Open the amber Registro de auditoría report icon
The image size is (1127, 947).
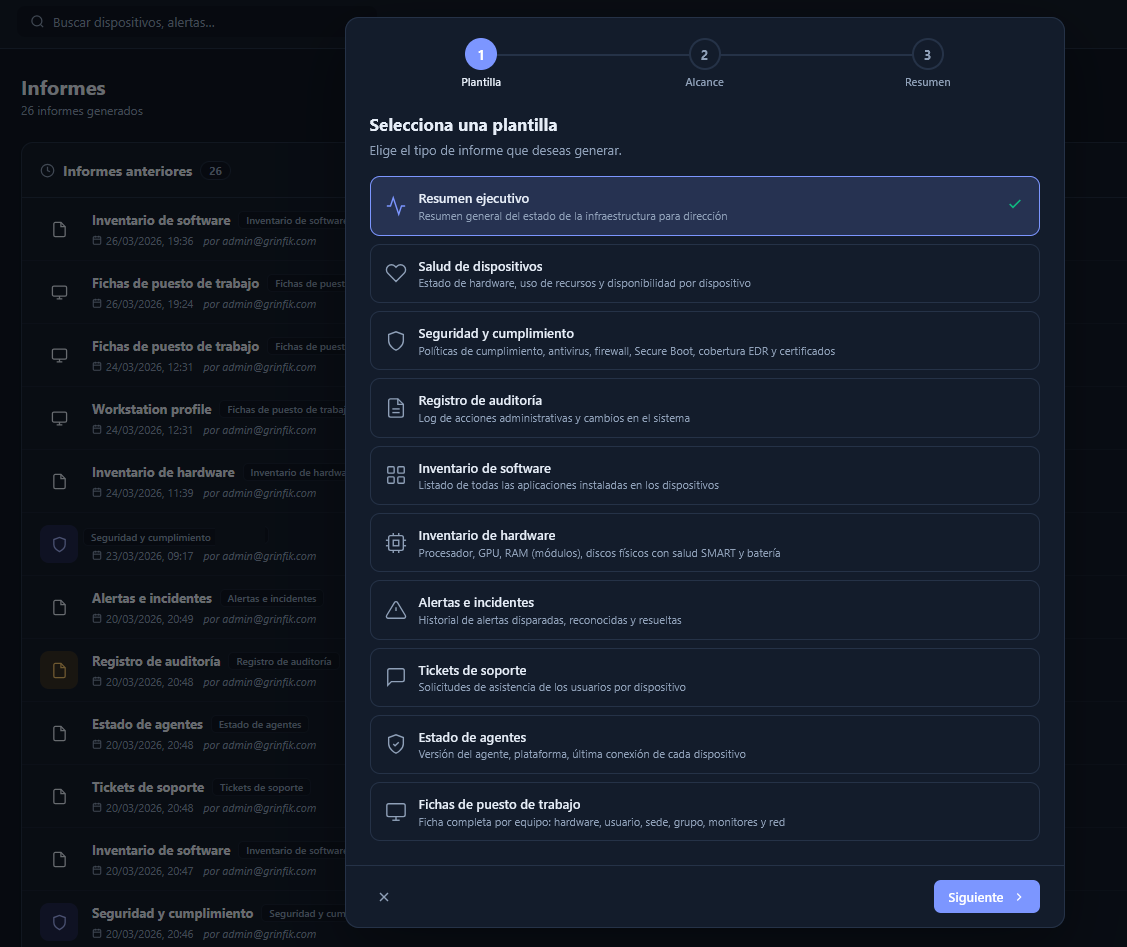(x=59, y=670)
